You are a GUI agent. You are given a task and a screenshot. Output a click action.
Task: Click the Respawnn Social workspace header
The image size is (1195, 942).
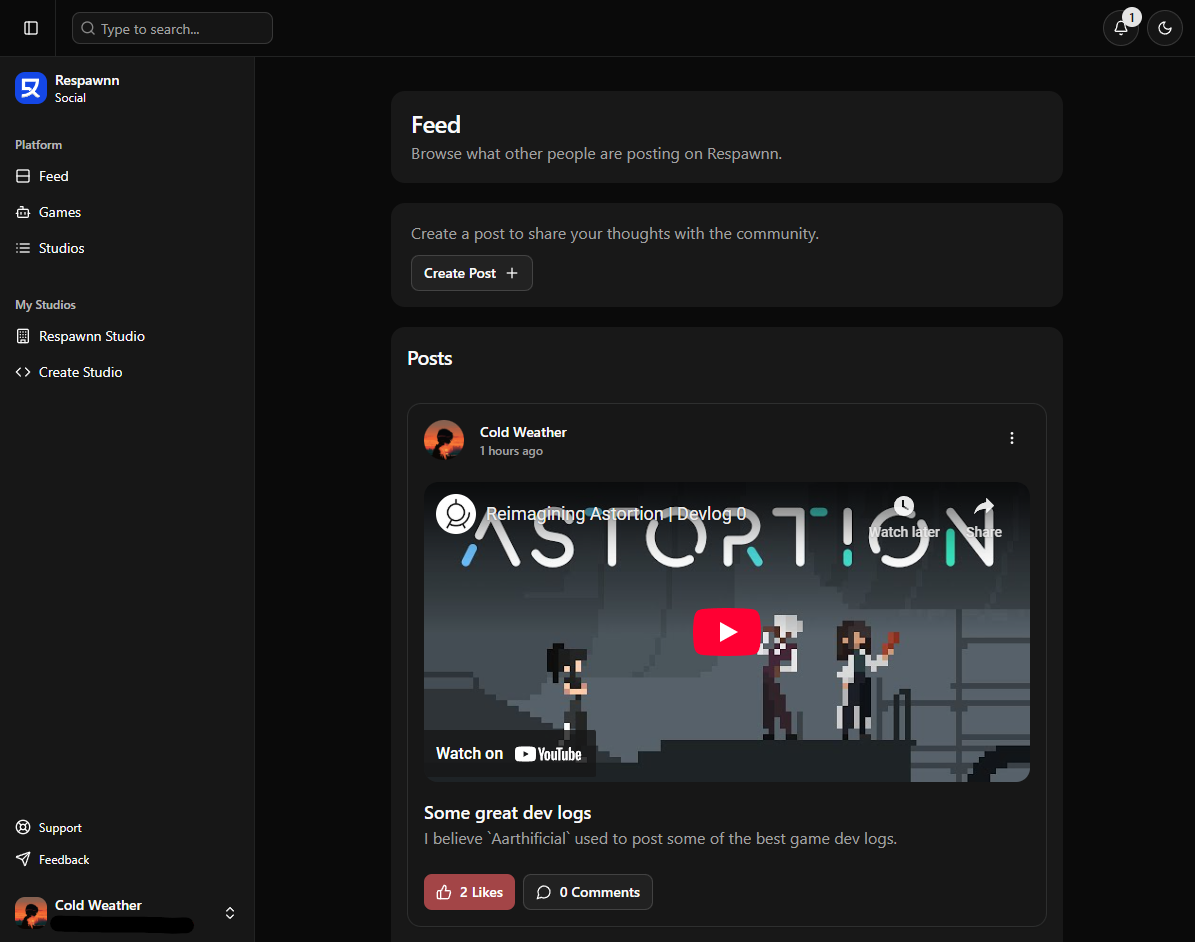coord(127,88)
